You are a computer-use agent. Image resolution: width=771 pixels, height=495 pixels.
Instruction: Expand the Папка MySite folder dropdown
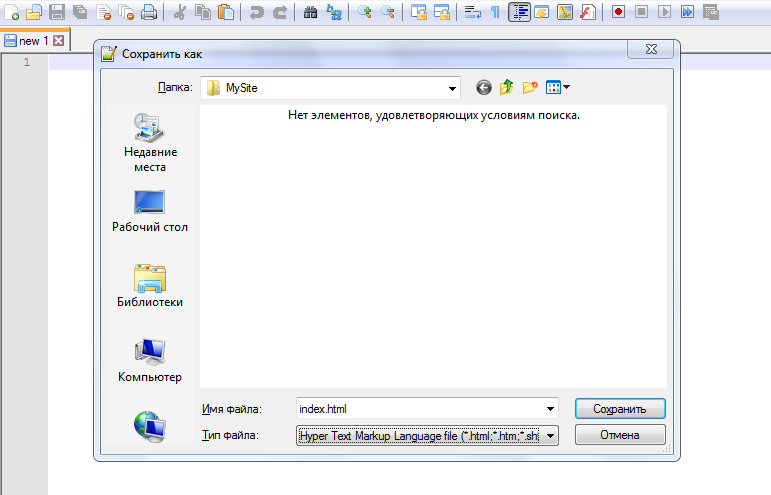click(x=452, y=88)
